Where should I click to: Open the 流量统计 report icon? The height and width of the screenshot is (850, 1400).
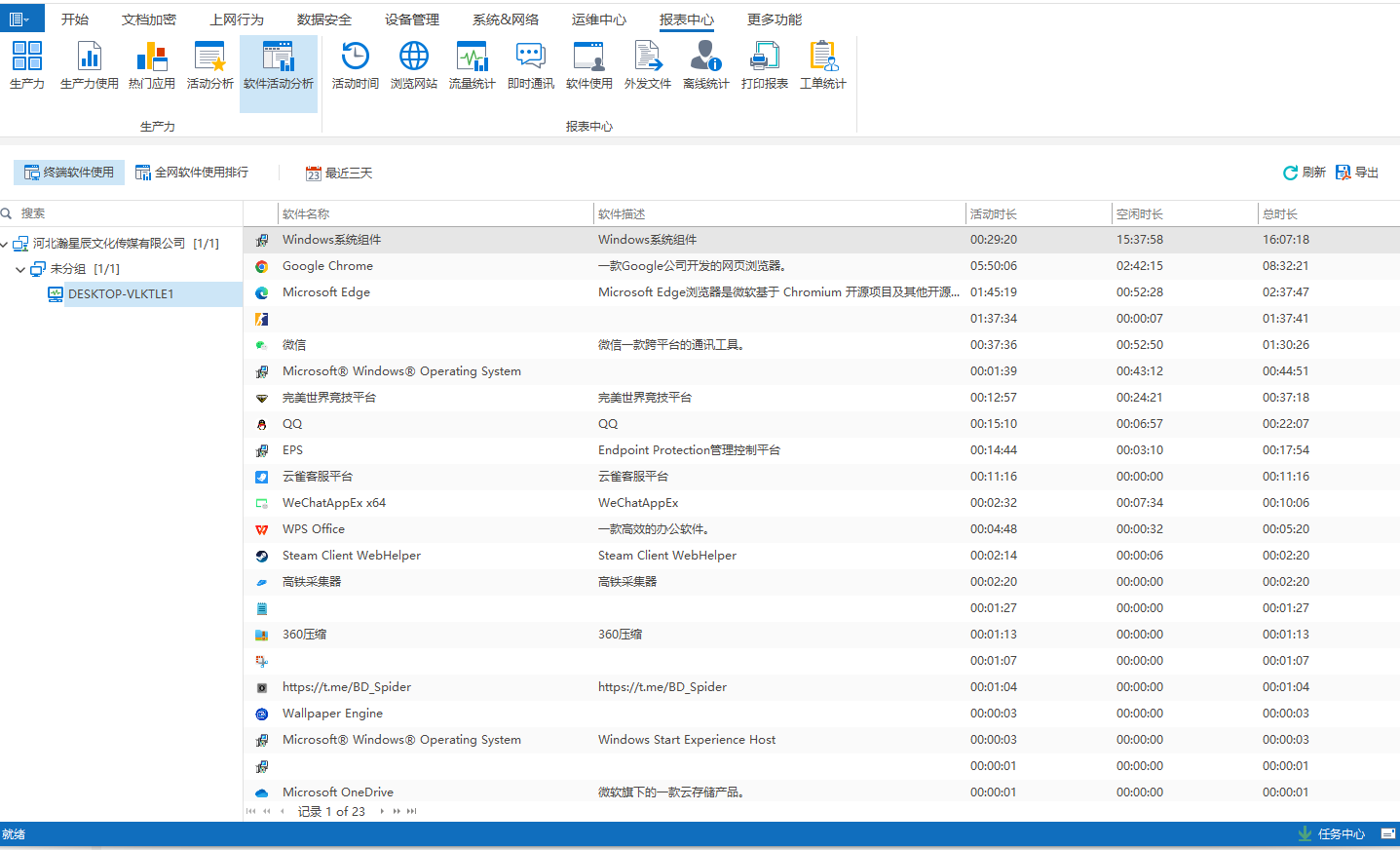point(472,65)
